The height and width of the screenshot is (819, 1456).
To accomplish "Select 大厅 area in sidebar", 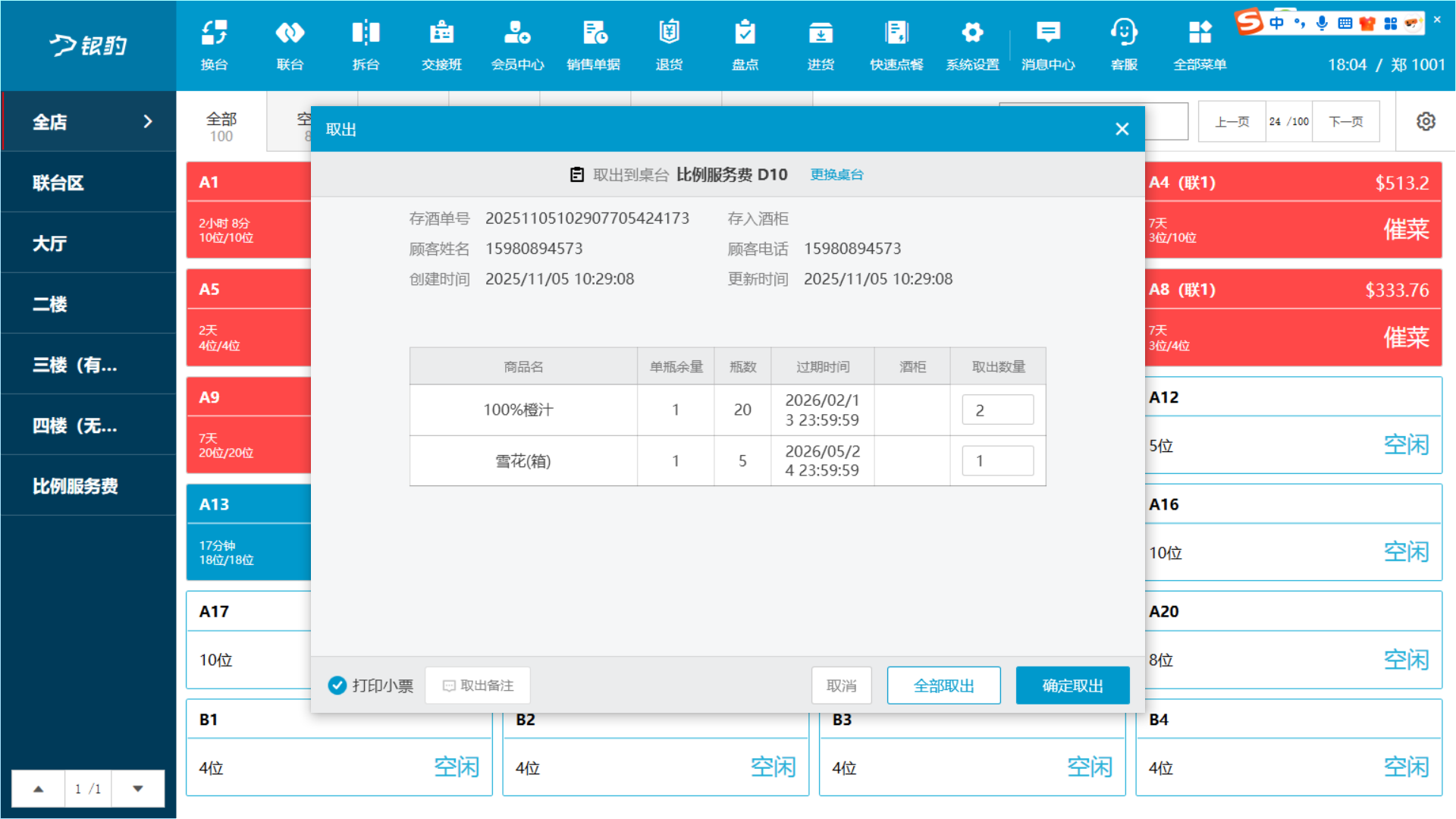I will point(50,243).
